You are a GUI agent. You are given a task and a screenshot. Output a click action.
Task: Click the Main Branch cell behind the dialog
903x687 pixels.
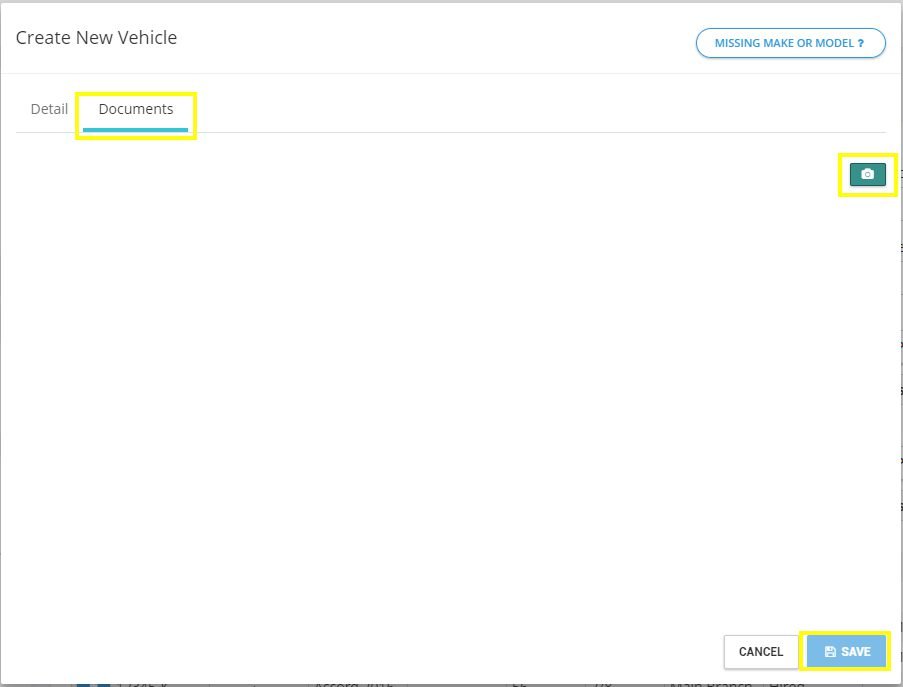(711, 684)
